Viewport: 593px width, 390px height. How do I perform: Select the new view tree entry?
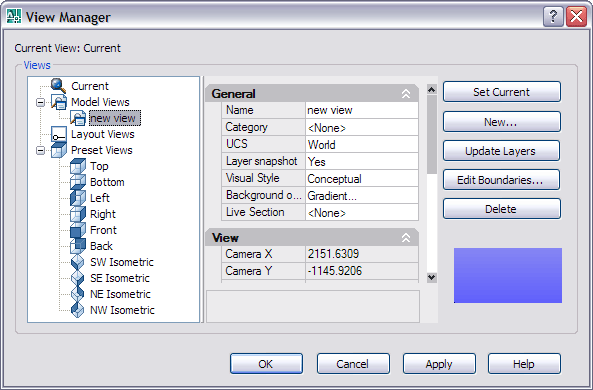tap(115, 118)
